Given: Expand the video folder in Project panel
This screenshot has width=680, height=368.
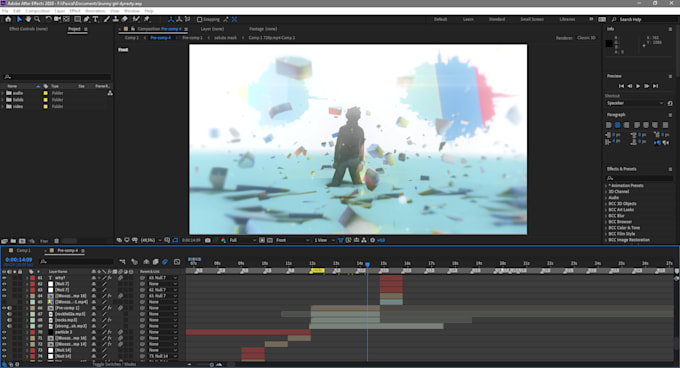Looking at the screenshot, I should [x=3, y=106].
